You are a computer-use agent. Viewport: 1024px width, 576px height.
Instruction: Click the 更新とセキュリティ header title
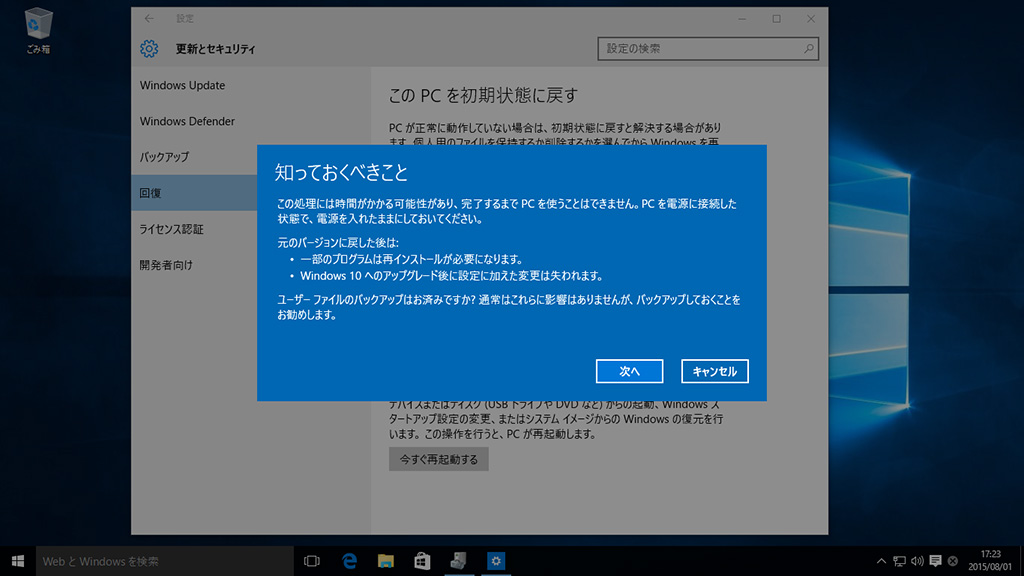point(216,49)
